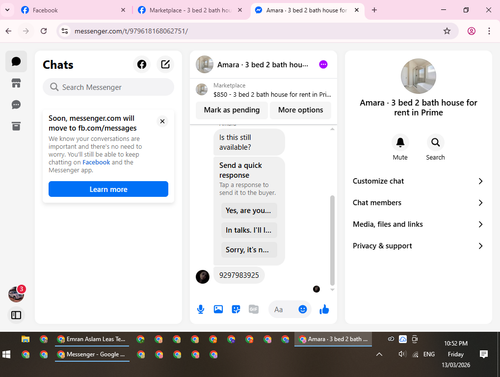Open Chrome profile avatar icon

click(471, 31)
